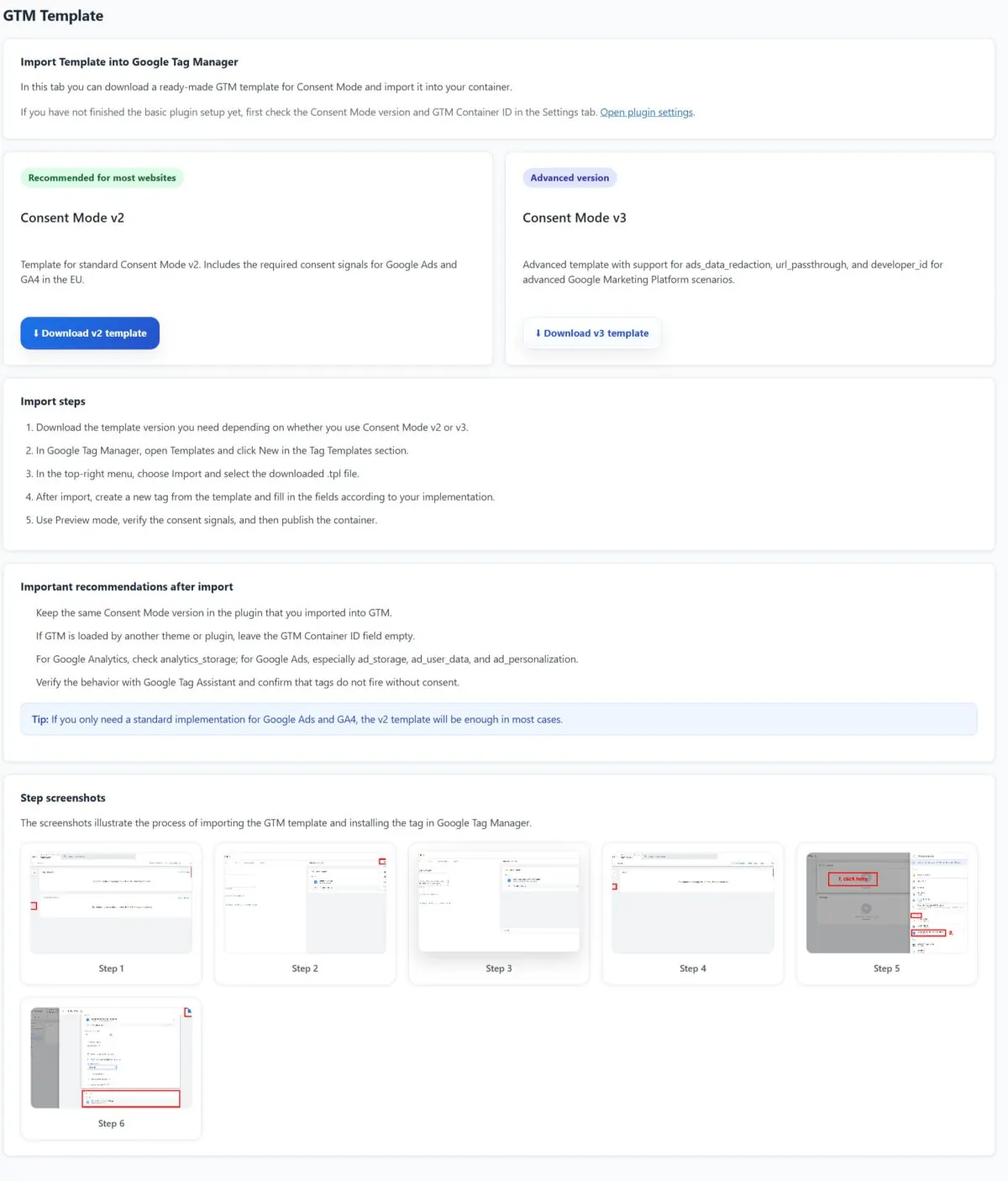Click the recommendation about analytics_storage
Screen dimensions: 1008x1181
pos(307,659)
